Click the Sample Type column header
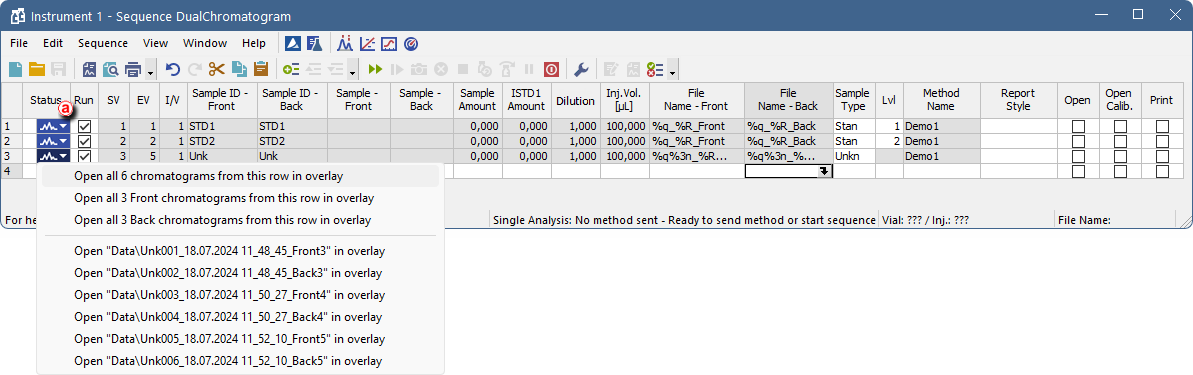Image resolution: width=1193 pixels, height=375 pixels. (x=852, y=100)
